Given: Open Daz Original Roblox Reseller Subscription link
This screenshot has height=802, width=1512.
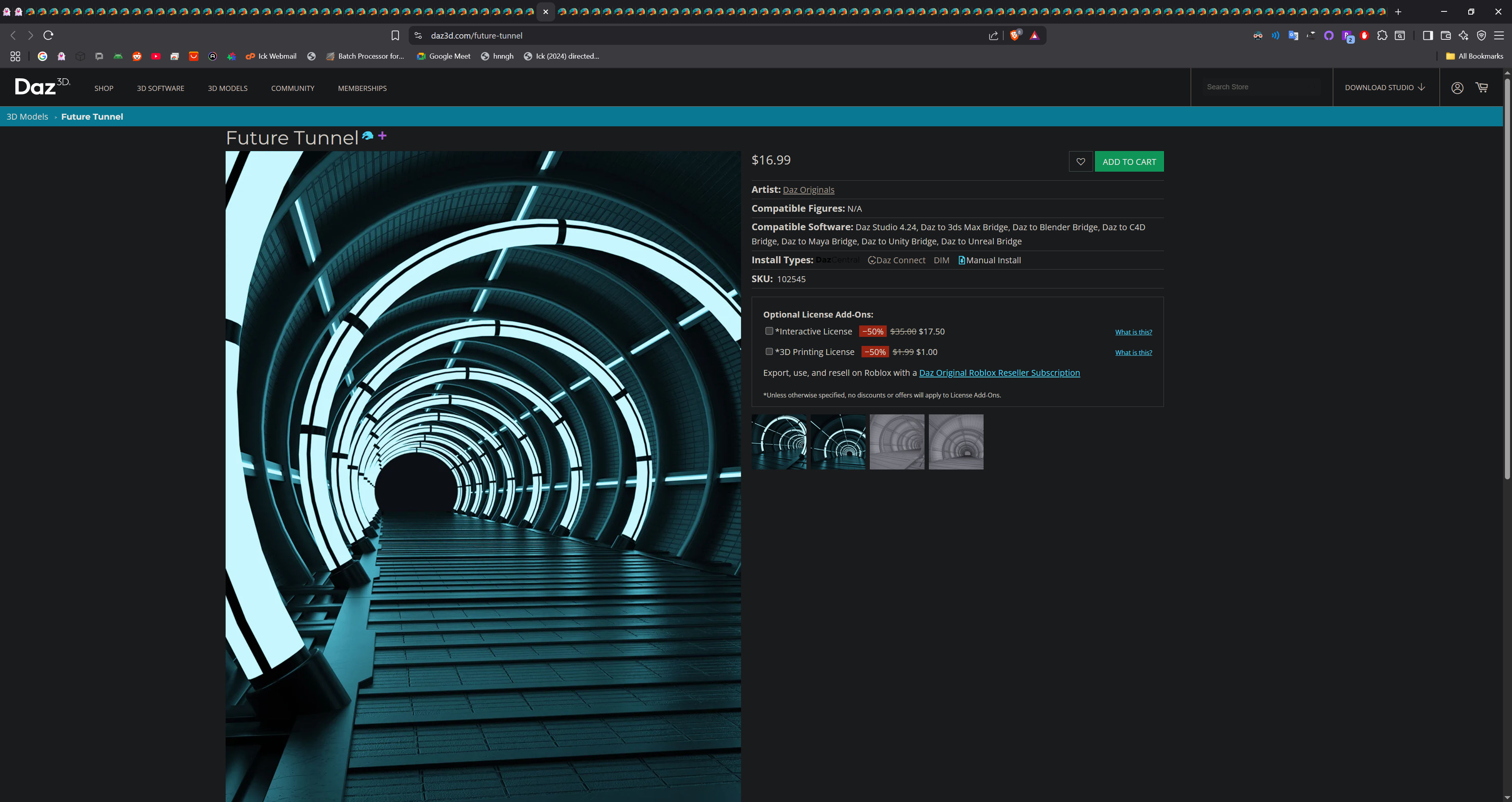Looking at the screenshot, I should click(999, 373).
